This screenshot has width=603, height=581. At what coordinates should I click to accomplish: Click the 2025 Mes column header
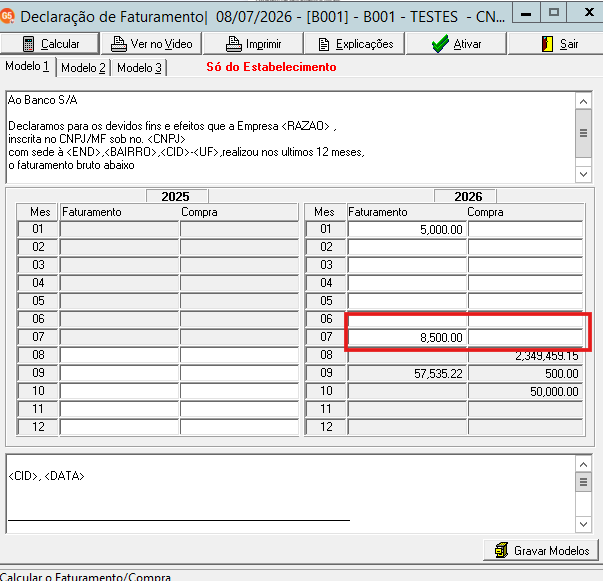37,212
